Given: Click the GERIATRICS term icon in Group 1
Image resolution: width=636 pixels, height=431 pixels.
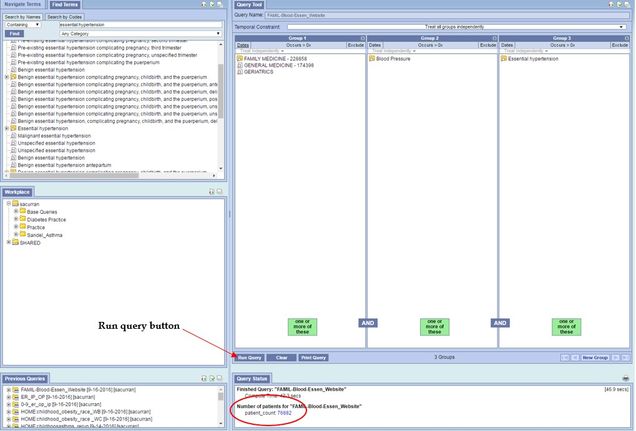Looking at the screenshot, I should [240, 71].
